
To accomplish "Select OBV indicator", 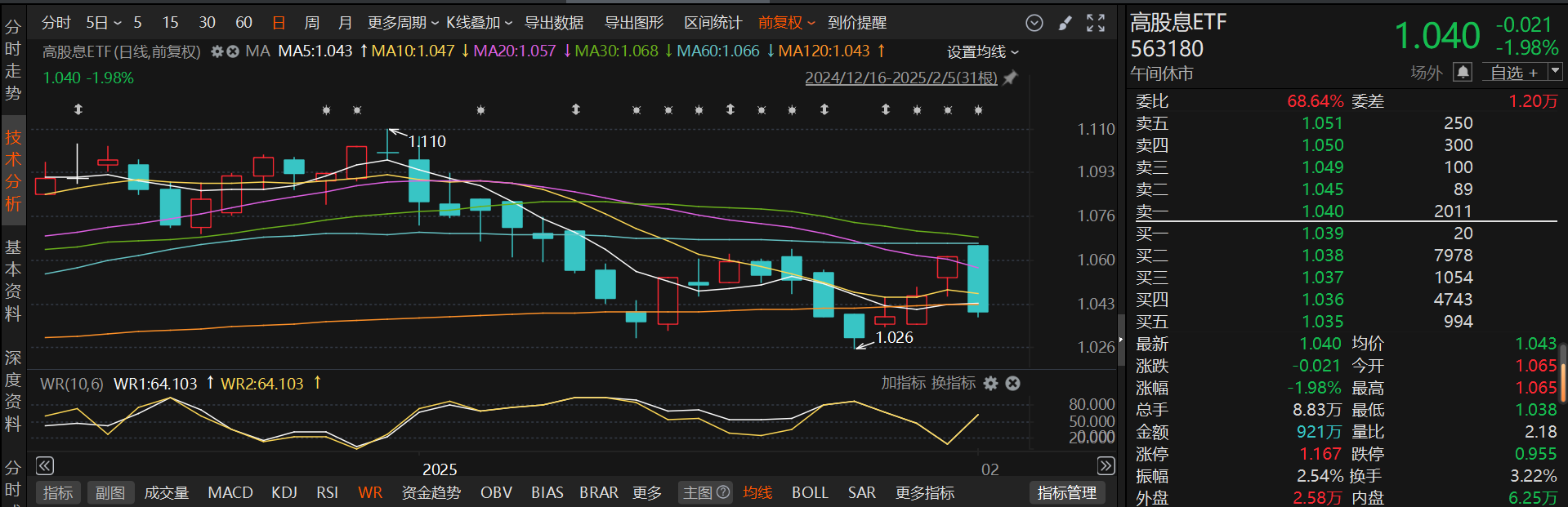I will click(x=496, y=492).
